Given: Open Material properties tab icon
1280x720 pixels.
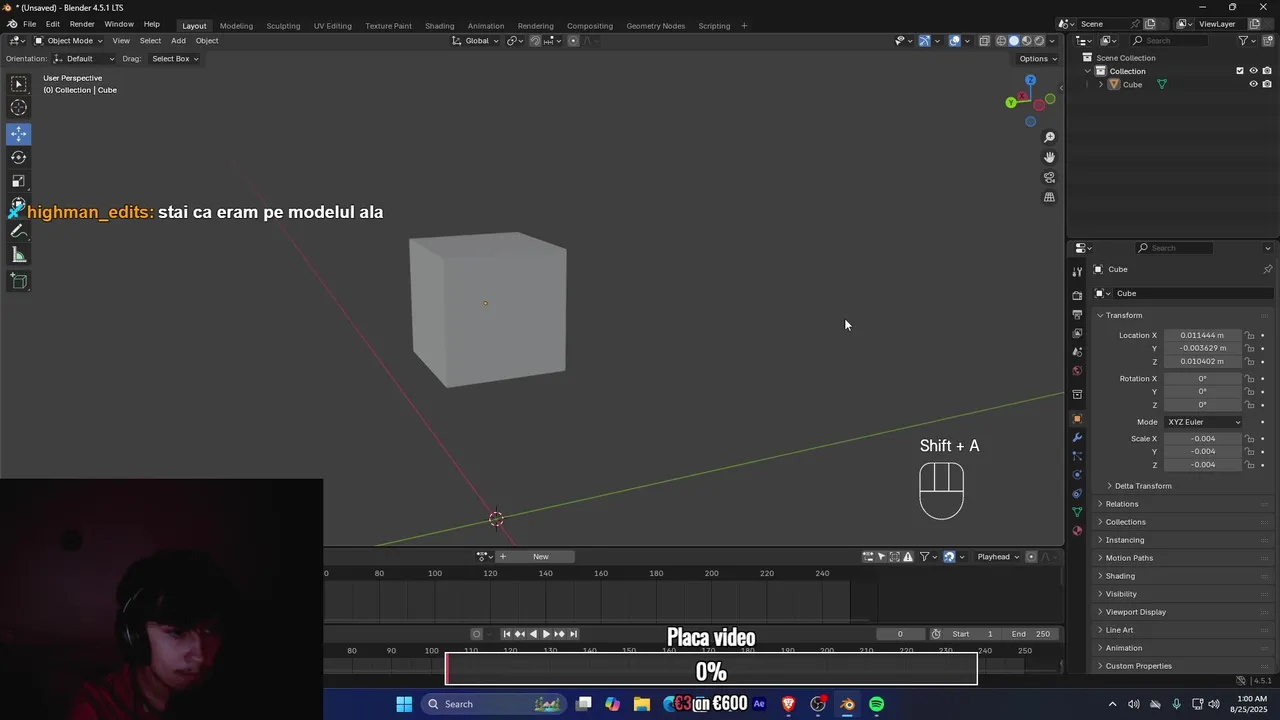Looking at the screenshot, I should point(1077,531).
